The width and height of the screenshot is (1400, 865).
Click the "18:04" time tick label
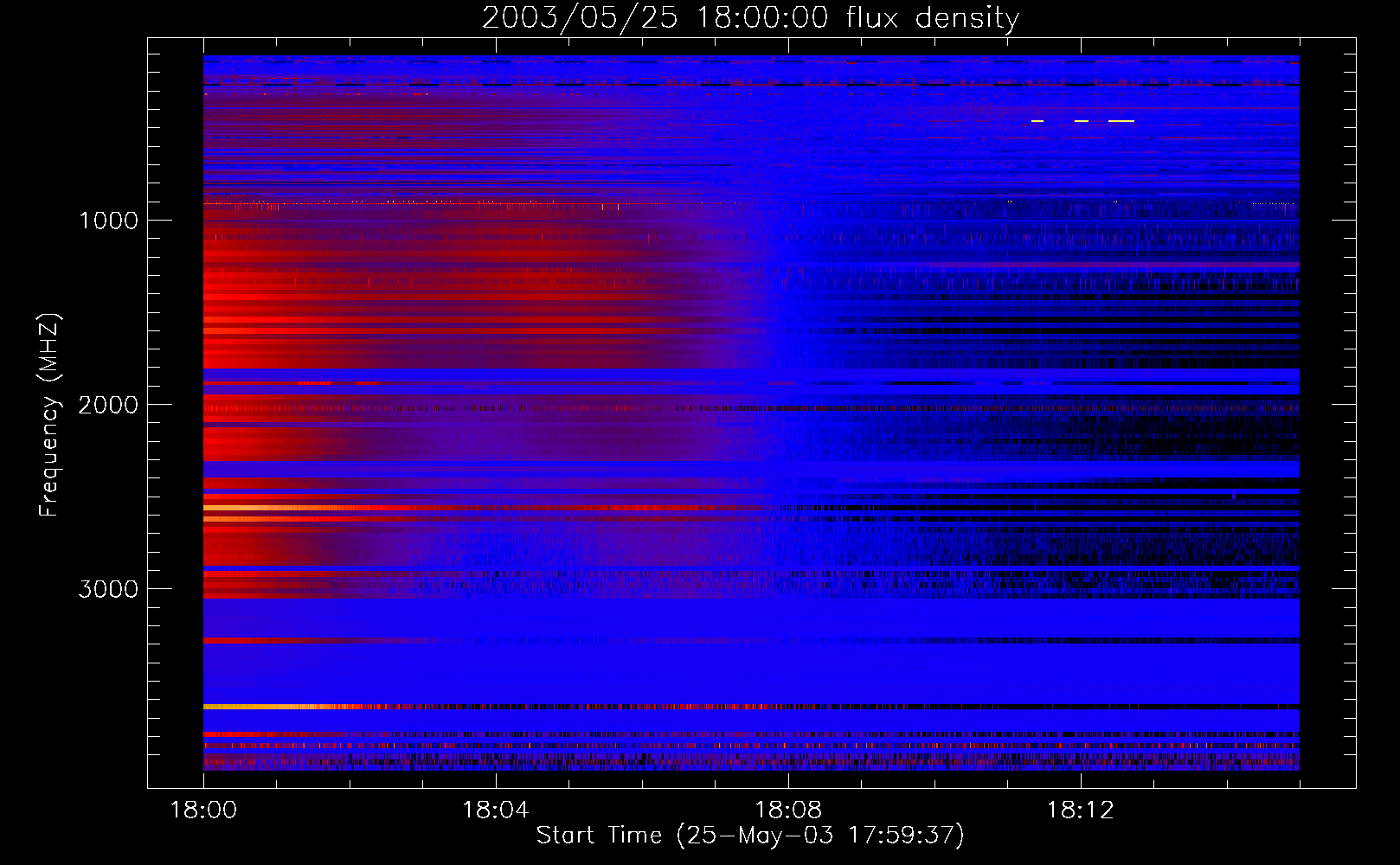(x=495, y=811)
